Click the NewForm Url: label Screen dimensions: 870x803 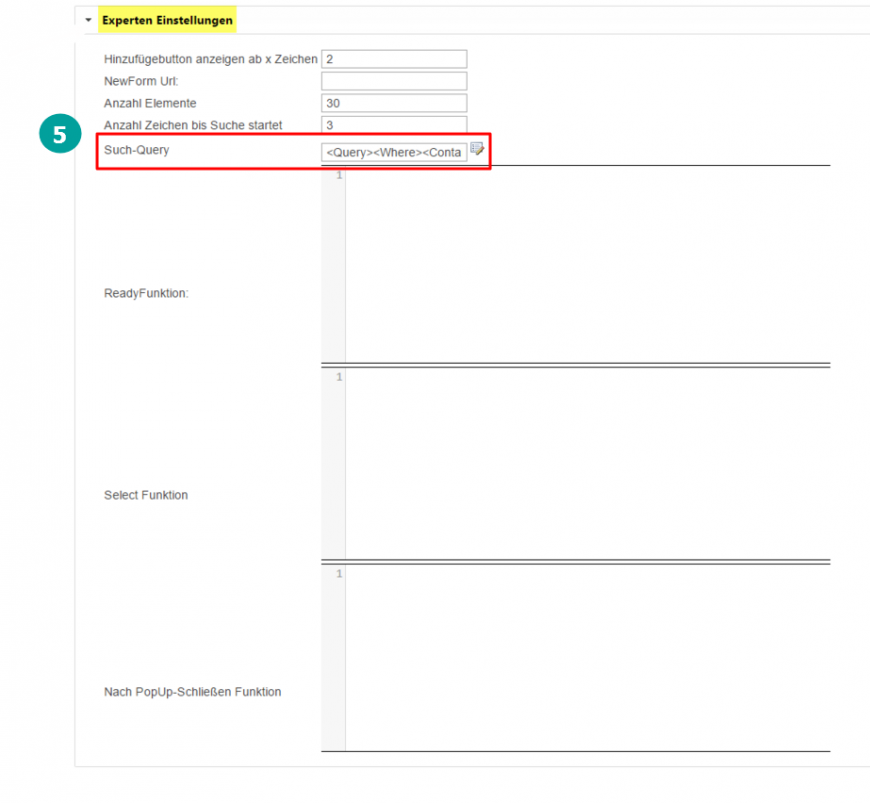click(141, 81)
